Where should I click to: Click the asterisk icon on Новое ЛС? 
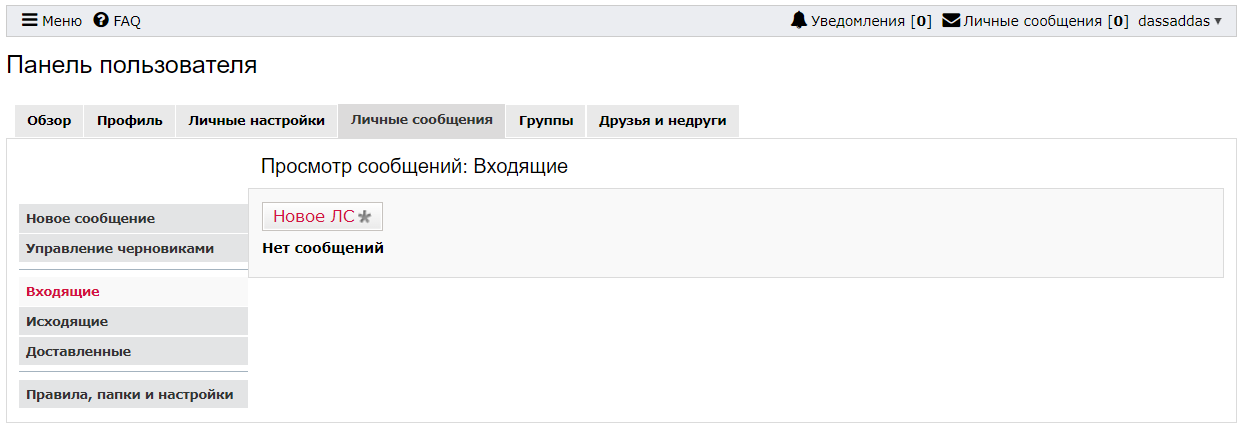(365, 217)
